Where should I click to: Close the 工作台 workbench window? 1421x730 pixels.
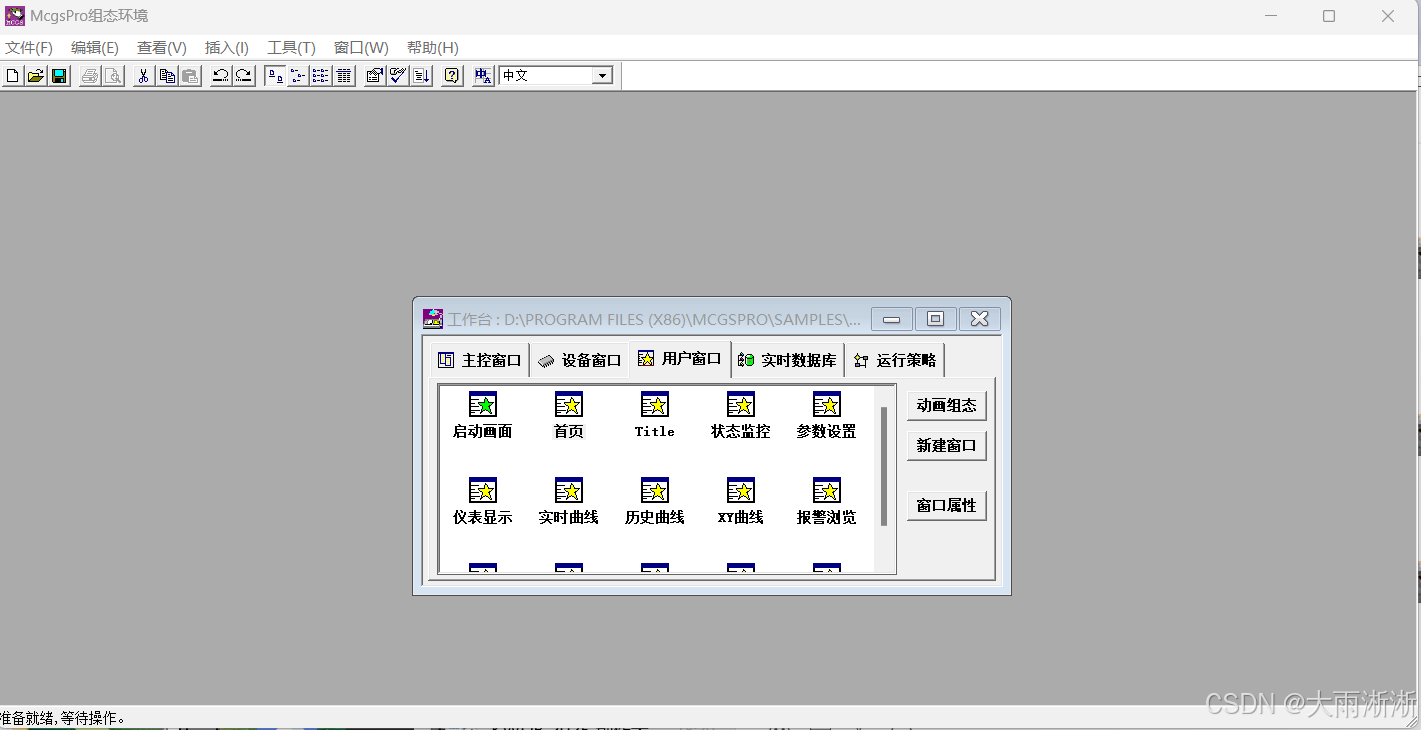(x=979, y=319)
